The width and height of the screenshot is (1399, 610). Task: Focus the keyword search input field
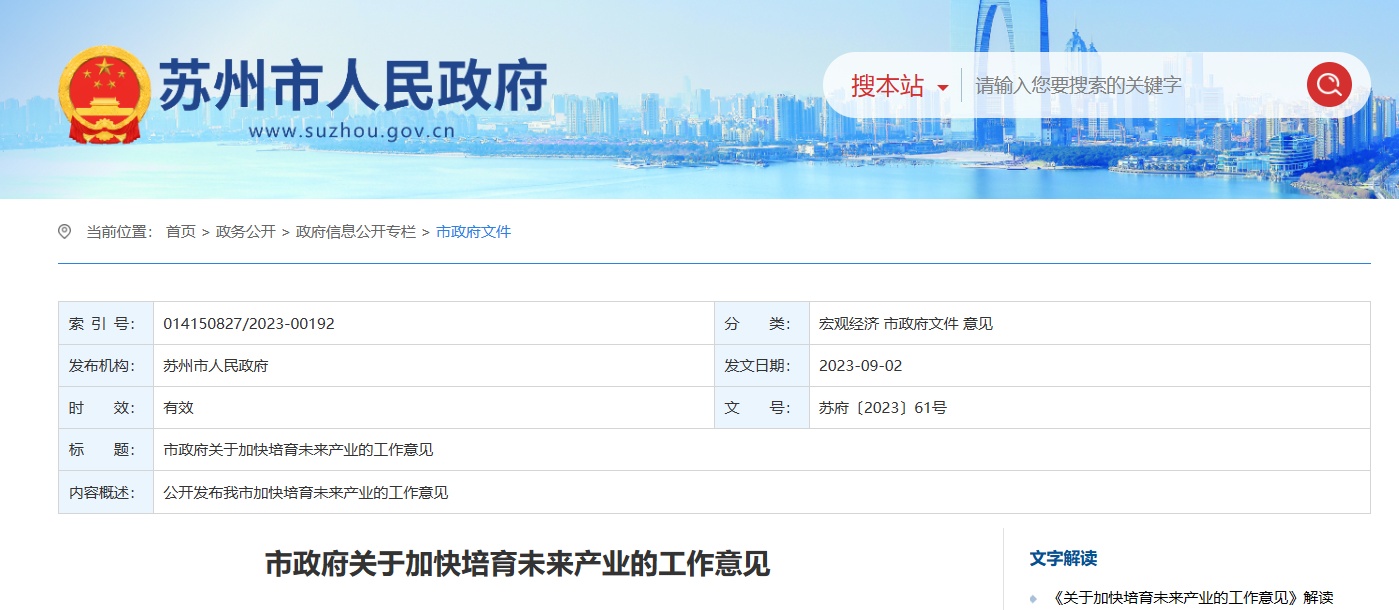coord(1130,86)
